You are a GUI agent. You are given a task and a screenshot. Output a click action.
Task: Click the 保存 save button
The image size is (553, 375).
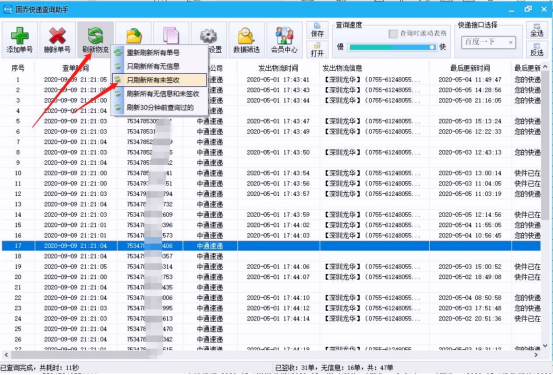[317, 30]
